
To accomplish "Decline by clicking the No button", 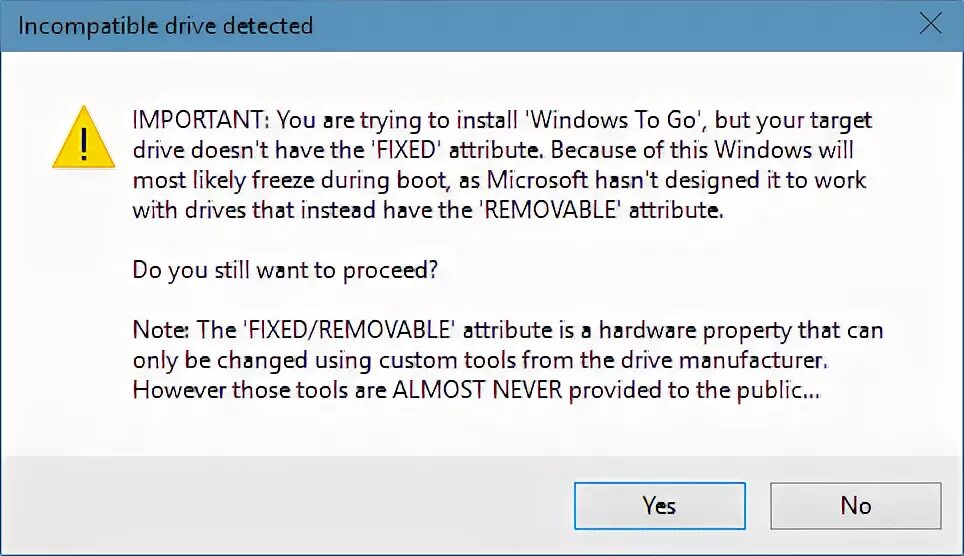I will (855, 505).
